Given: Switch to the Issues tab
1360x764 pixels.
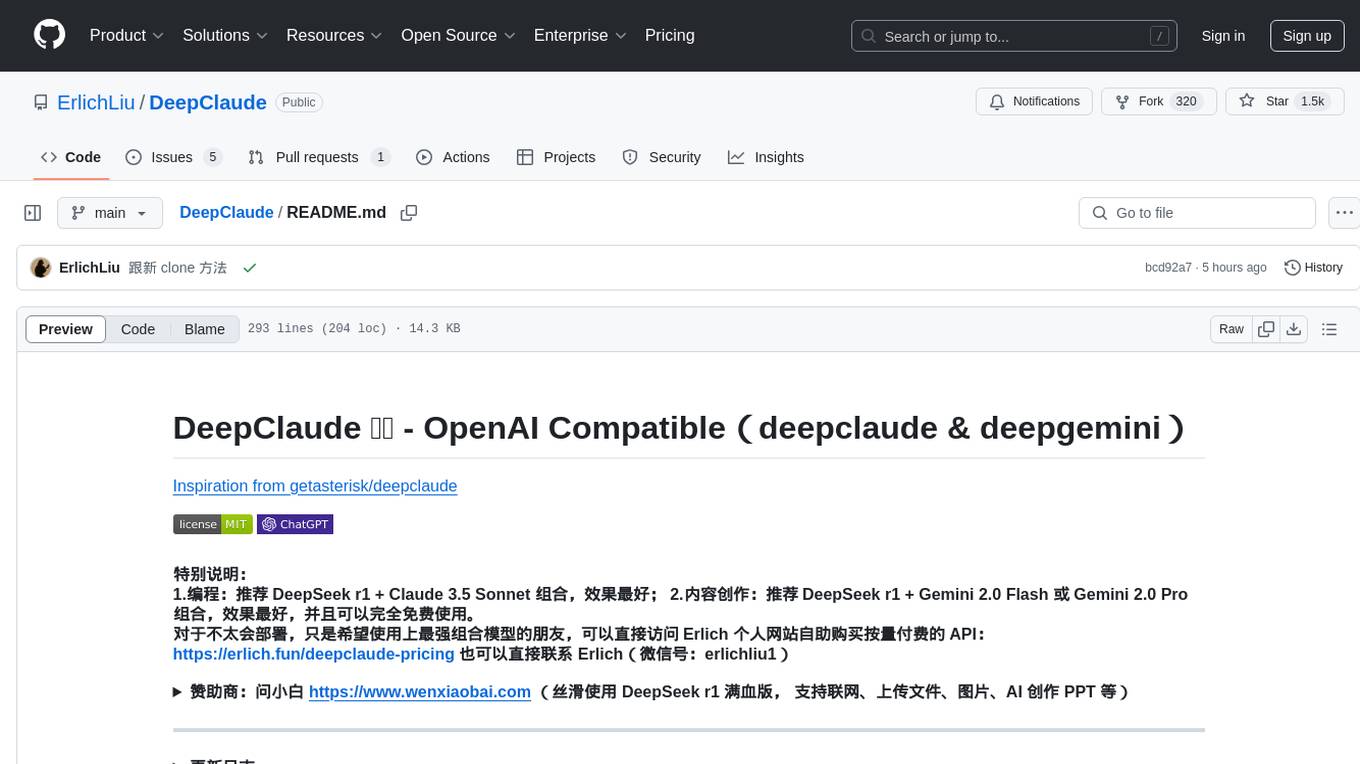Looking at the screenshot, I should click(173, 157).
